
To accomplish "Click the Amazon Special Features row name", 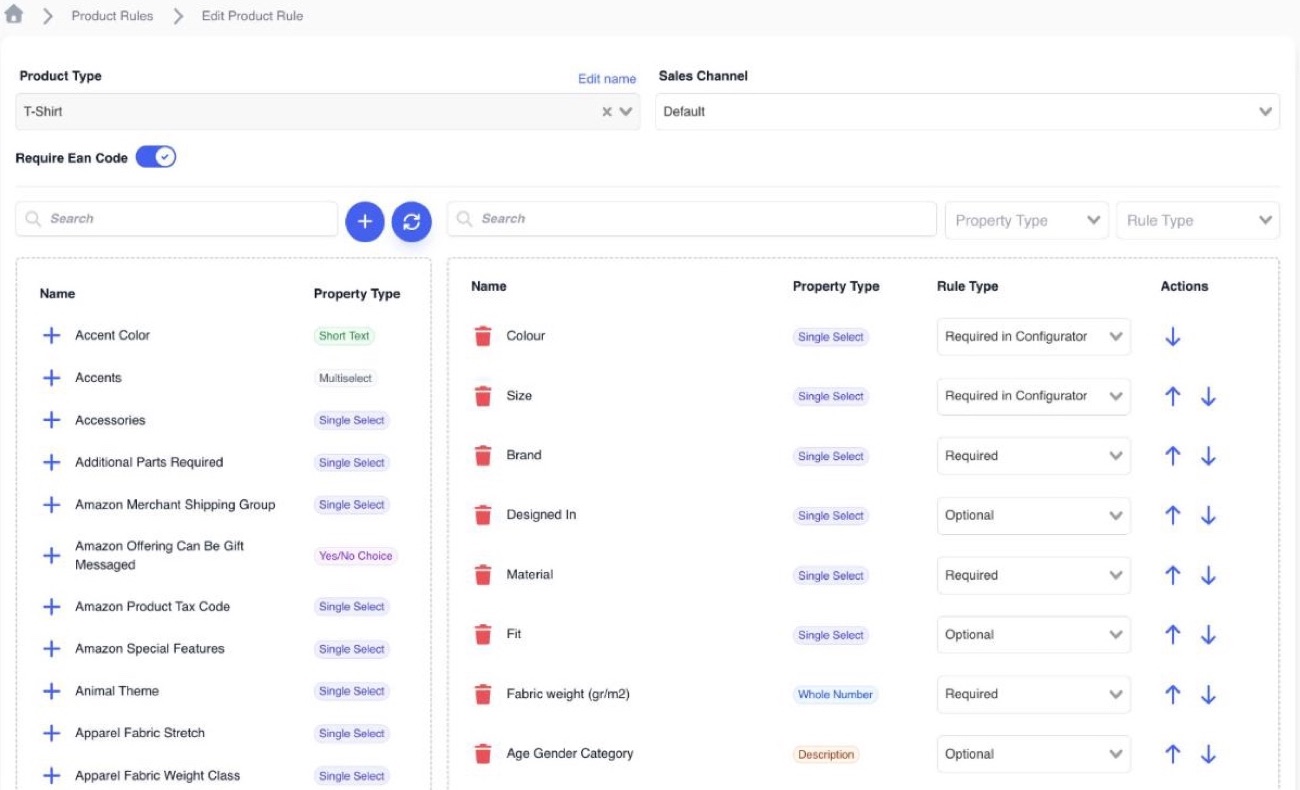I will click(150, 649).
